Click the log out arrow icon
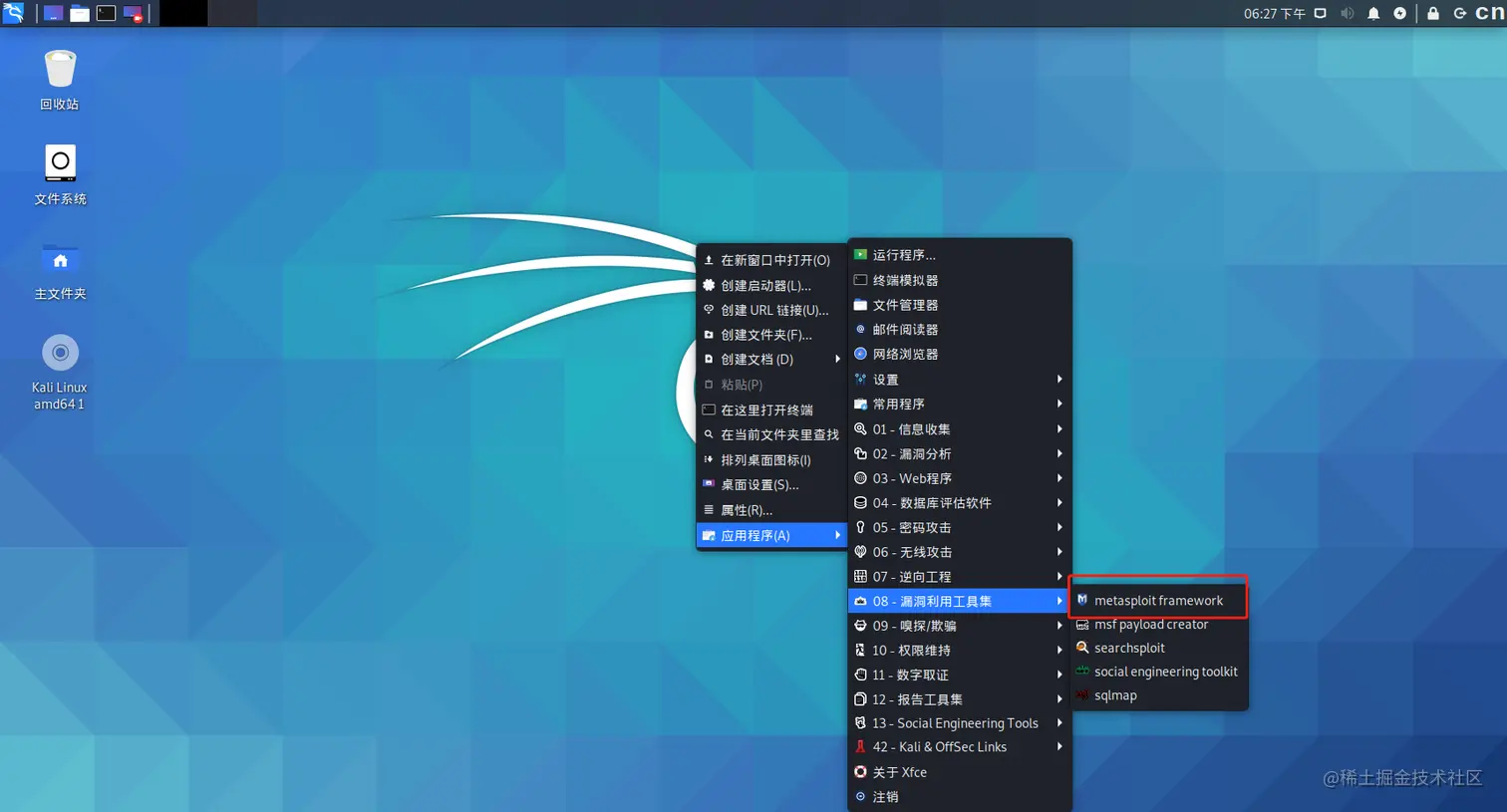 pyautogui.click(x=1459, y=14)
